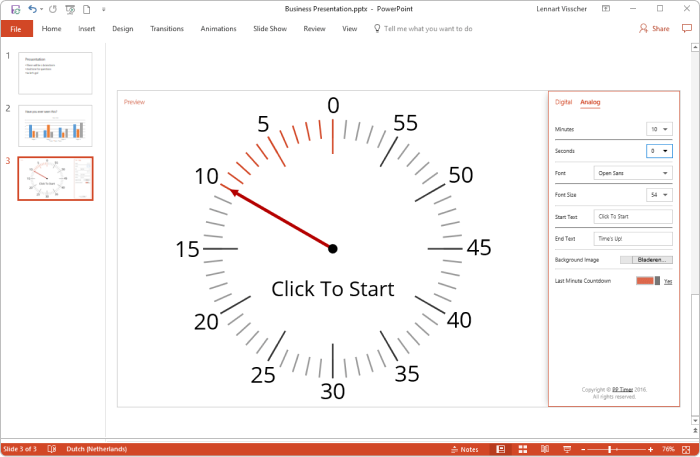Open the Seconds dropdown
700x457 pixels.
pyautogui.click(x=659, y=151)
